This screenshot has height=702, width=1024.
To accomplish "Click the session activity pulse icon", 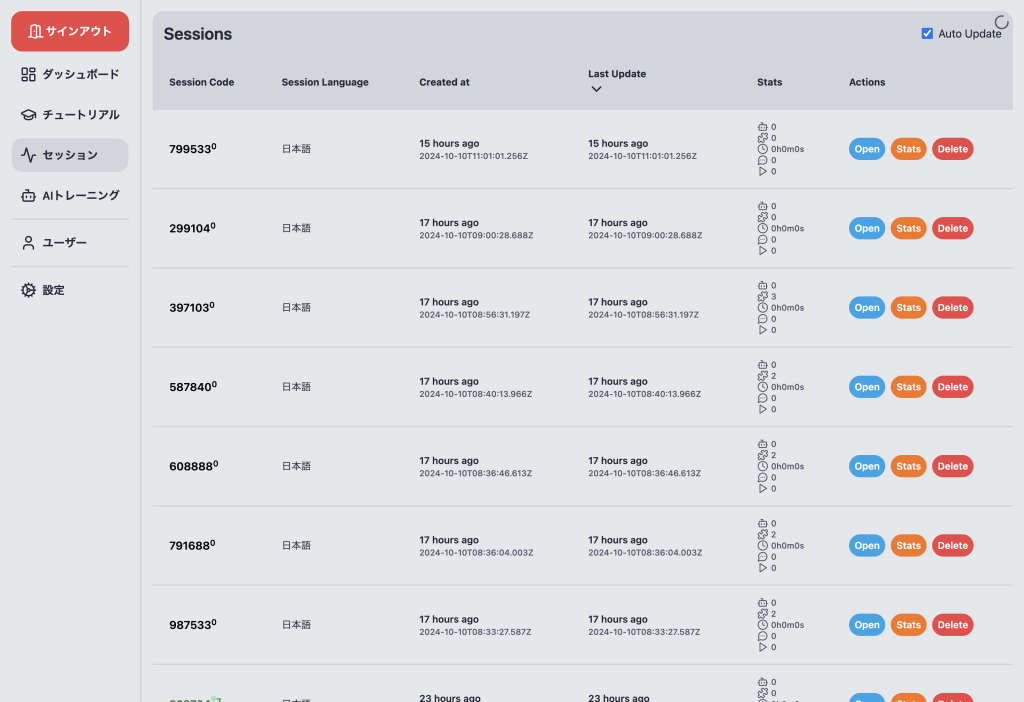I will [x=28, y=156].
